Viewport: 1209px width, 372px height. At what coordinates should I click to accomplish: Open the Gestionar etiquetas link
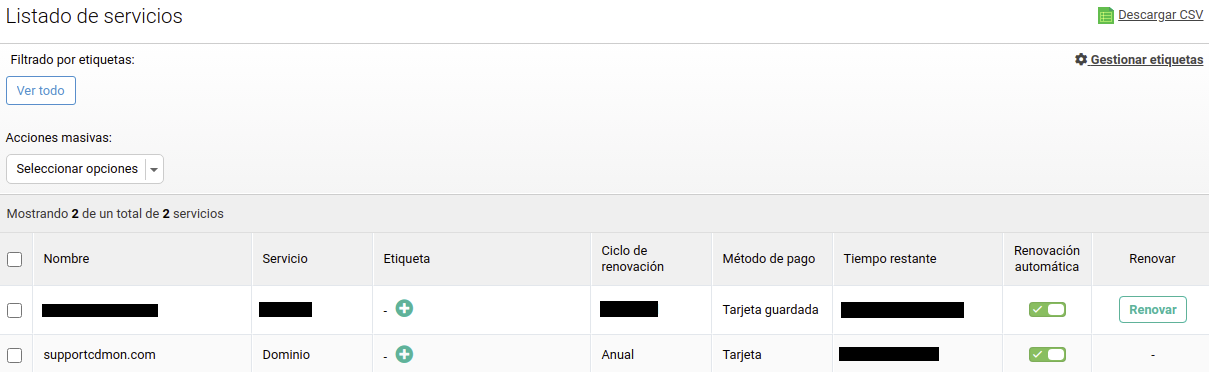(x=1146, y=60)
